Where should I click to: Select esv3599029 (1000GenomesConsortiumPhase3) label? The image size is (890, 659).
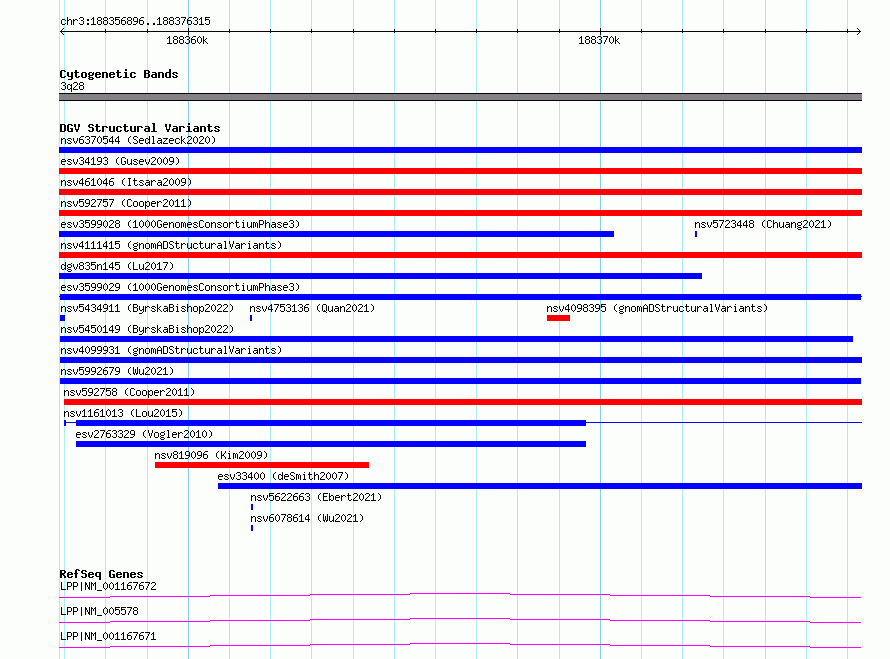[x=180, y=287]
